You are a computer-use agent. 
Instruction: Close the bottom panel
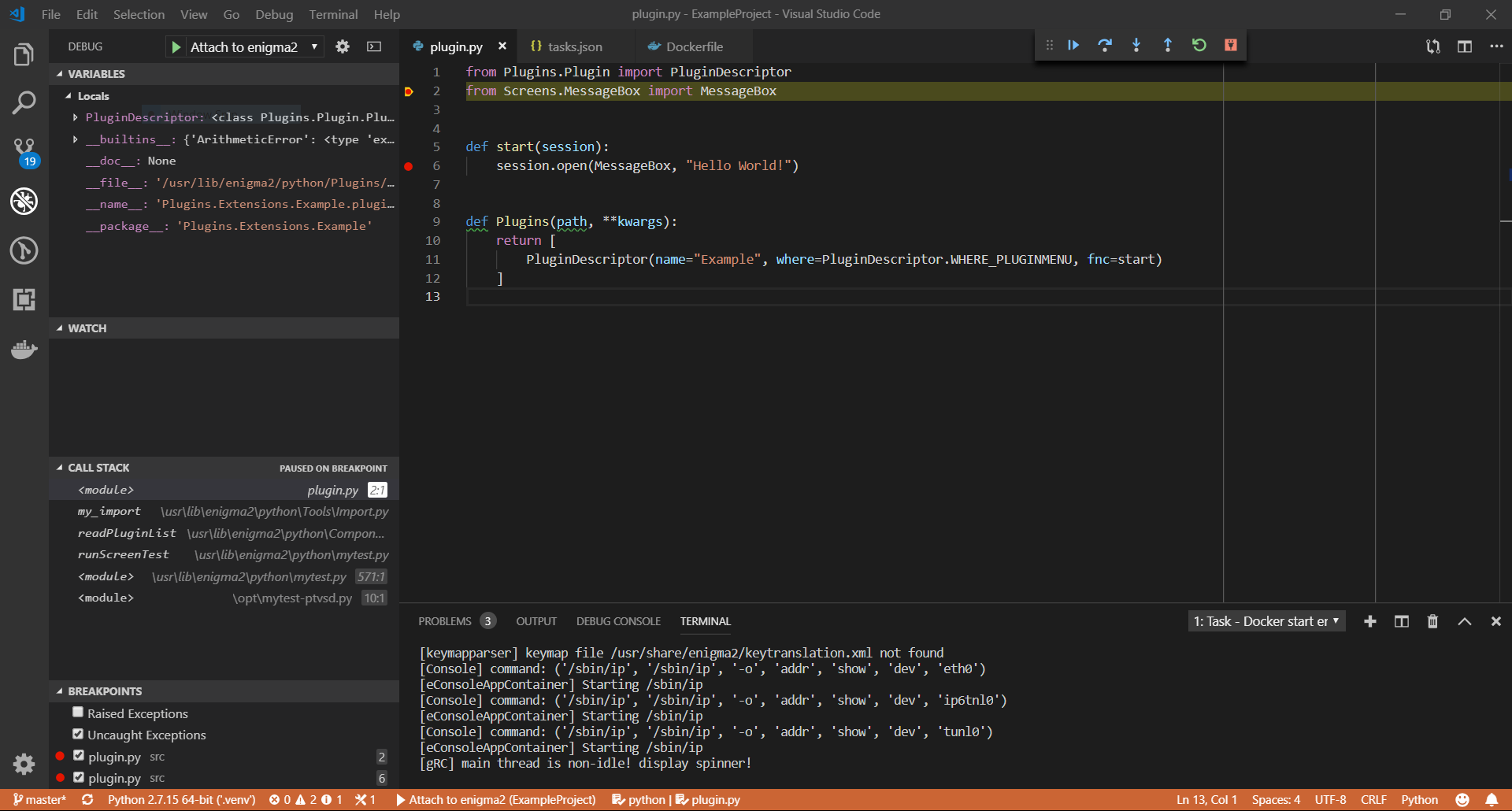point(1496,621)
